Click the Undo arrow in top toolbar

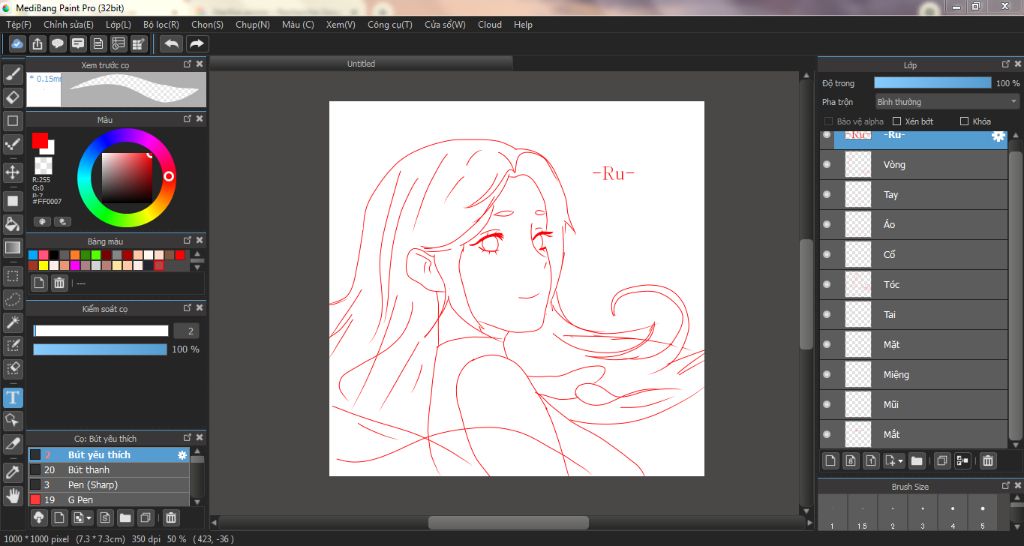point(171,44)
